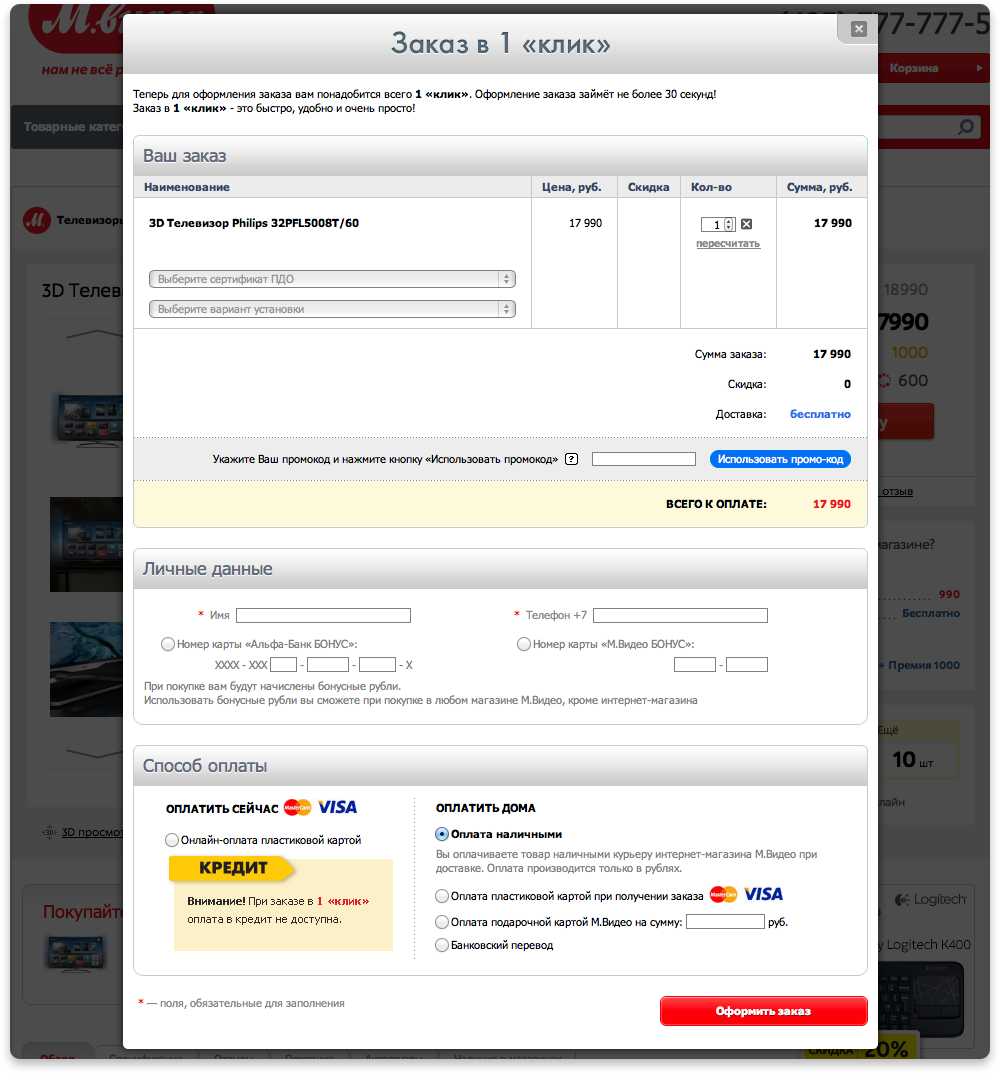
Task: Click VISA logo in pay-on-delivery option
Action: (x=763, y=895)
